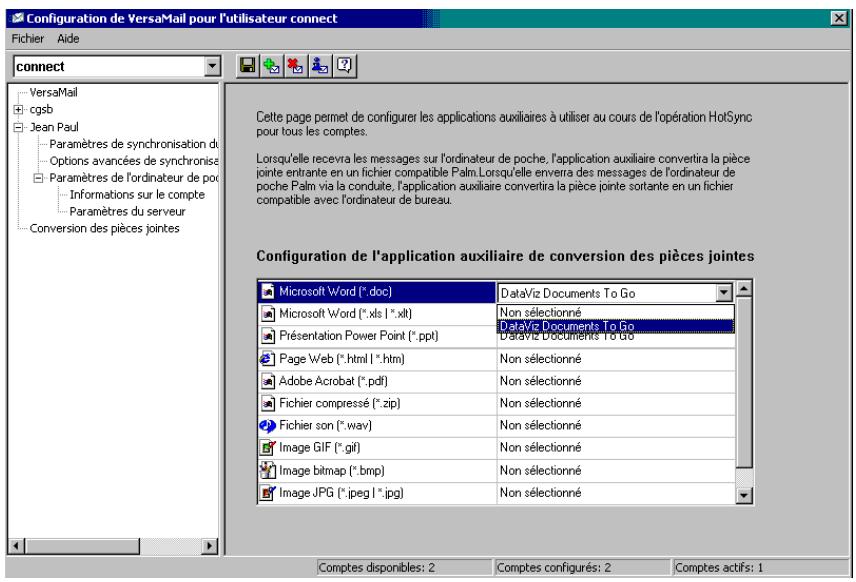
Task: Click the user account toolbar icon
Action: (320, 66)
